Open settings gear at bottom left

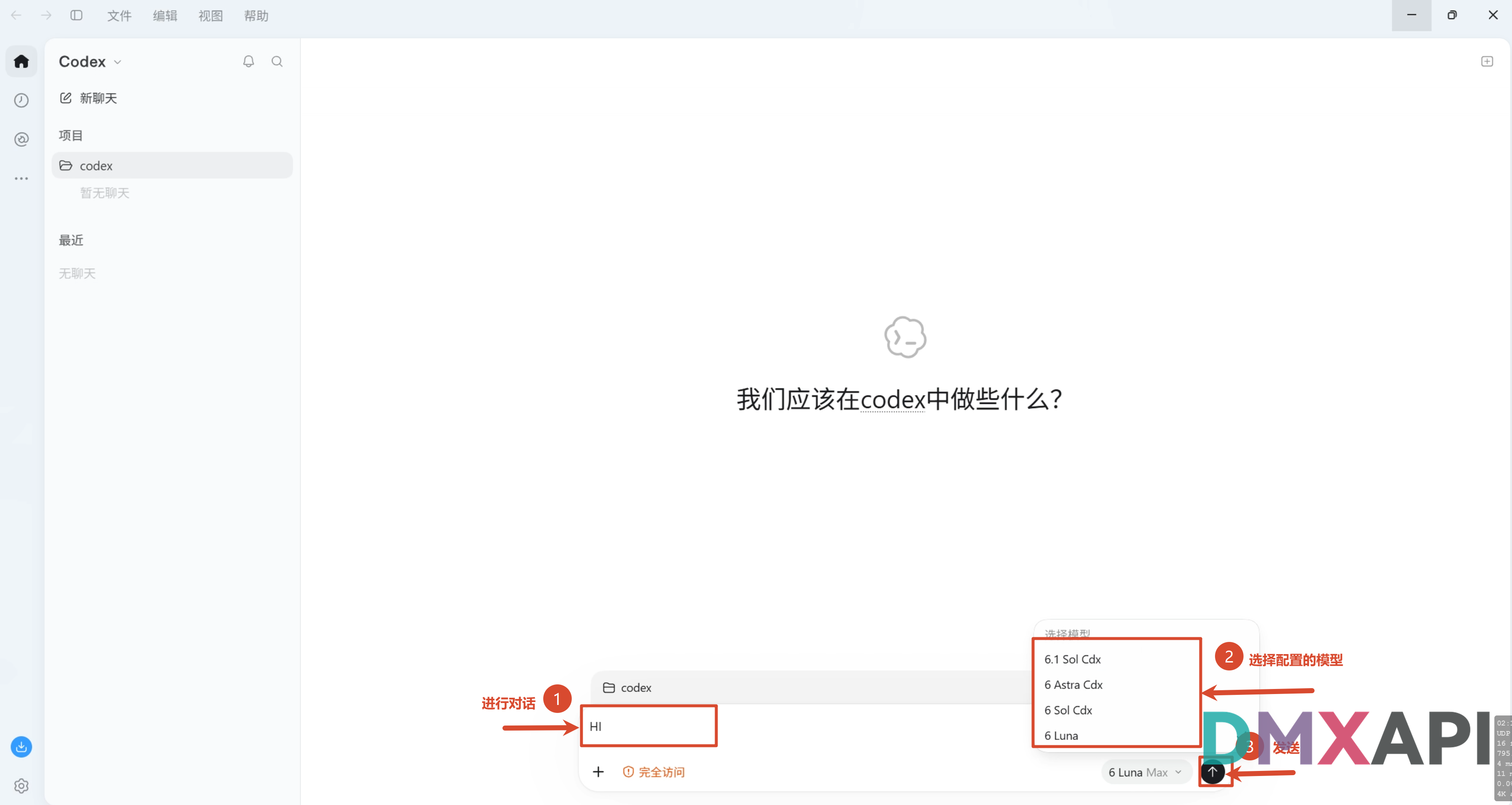click(21, 786)
